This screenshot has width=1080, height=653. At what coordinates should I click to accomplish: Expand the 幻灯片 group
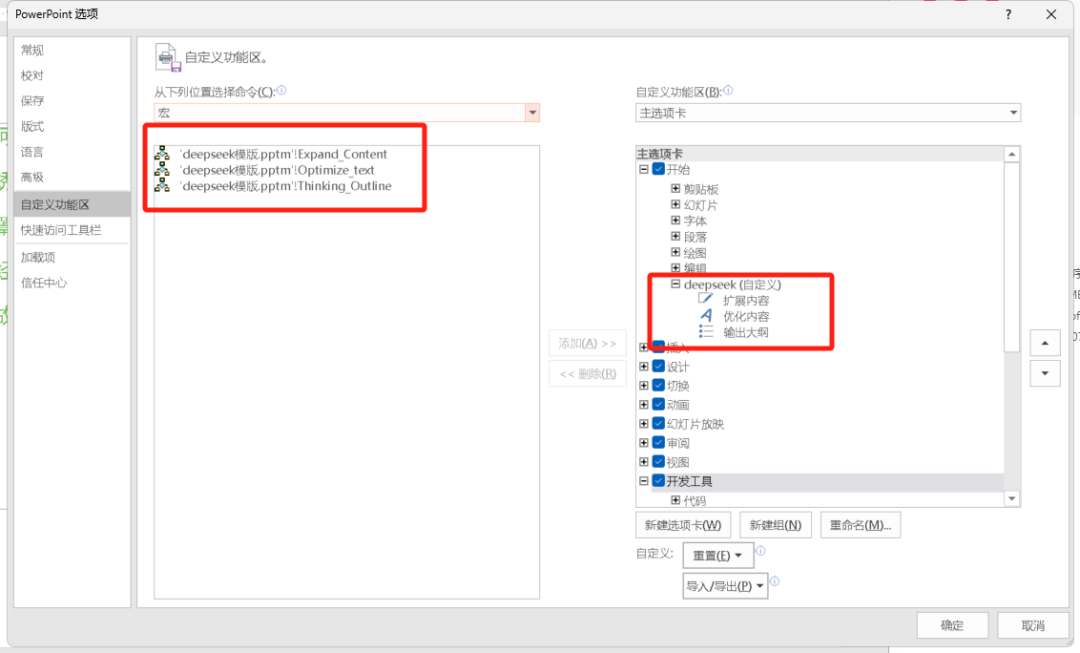click(675, 205)
